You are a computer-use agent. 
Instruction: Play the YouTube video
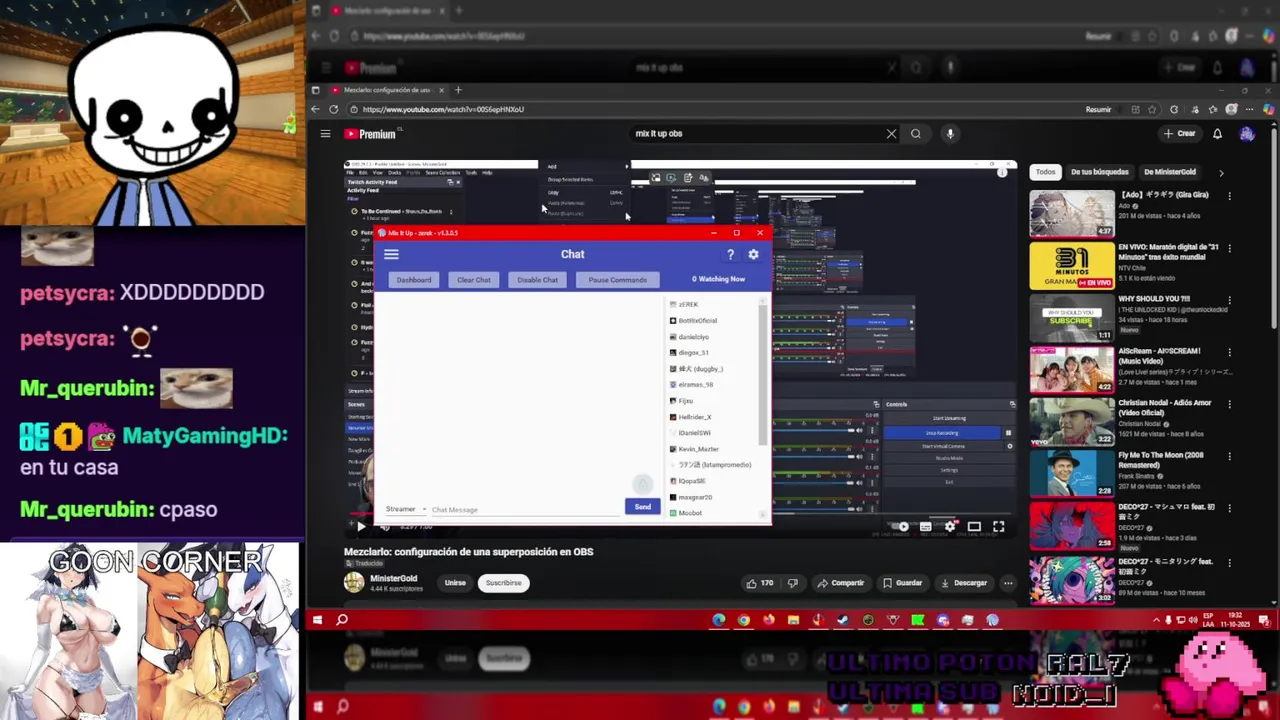pos(361,526)
